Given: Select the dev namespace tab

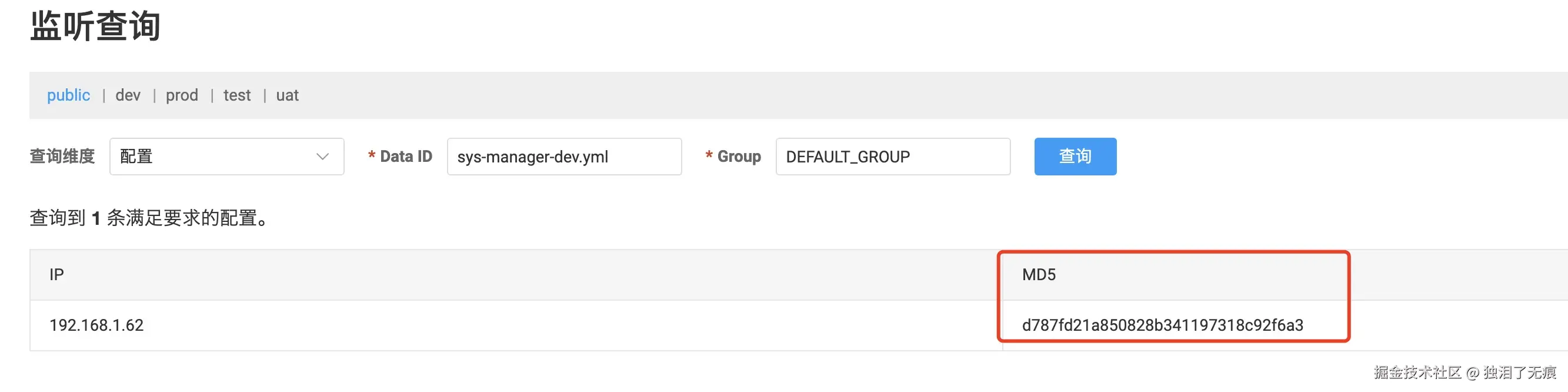Looking at the screenshot, I should point(128,95).
